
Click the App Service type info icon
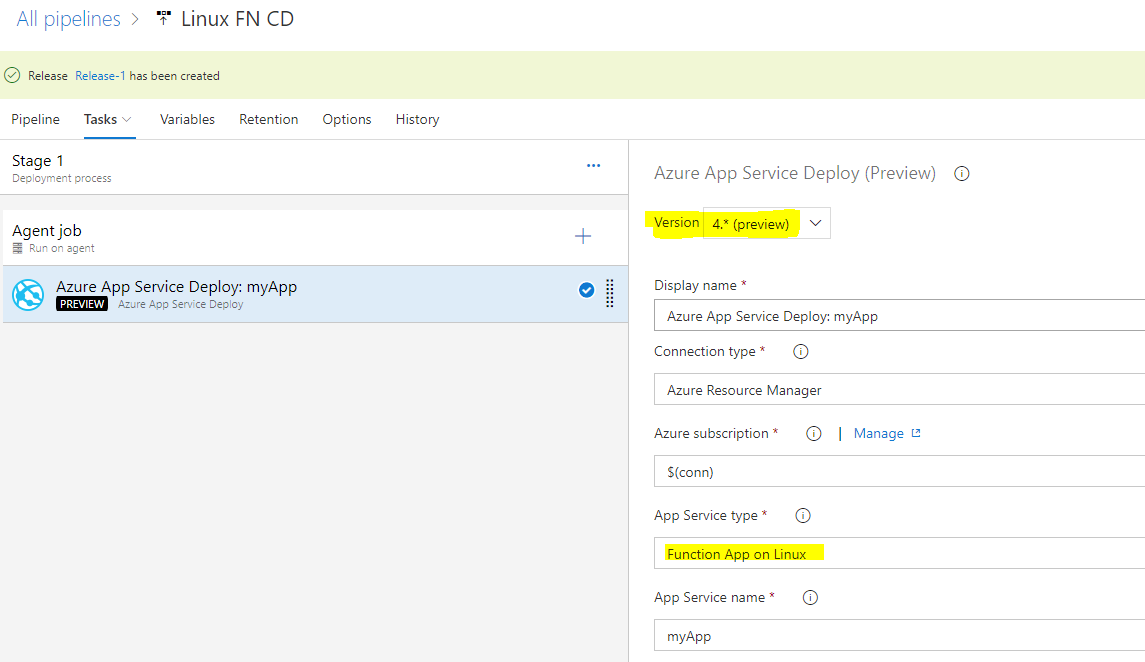point(802,515)
